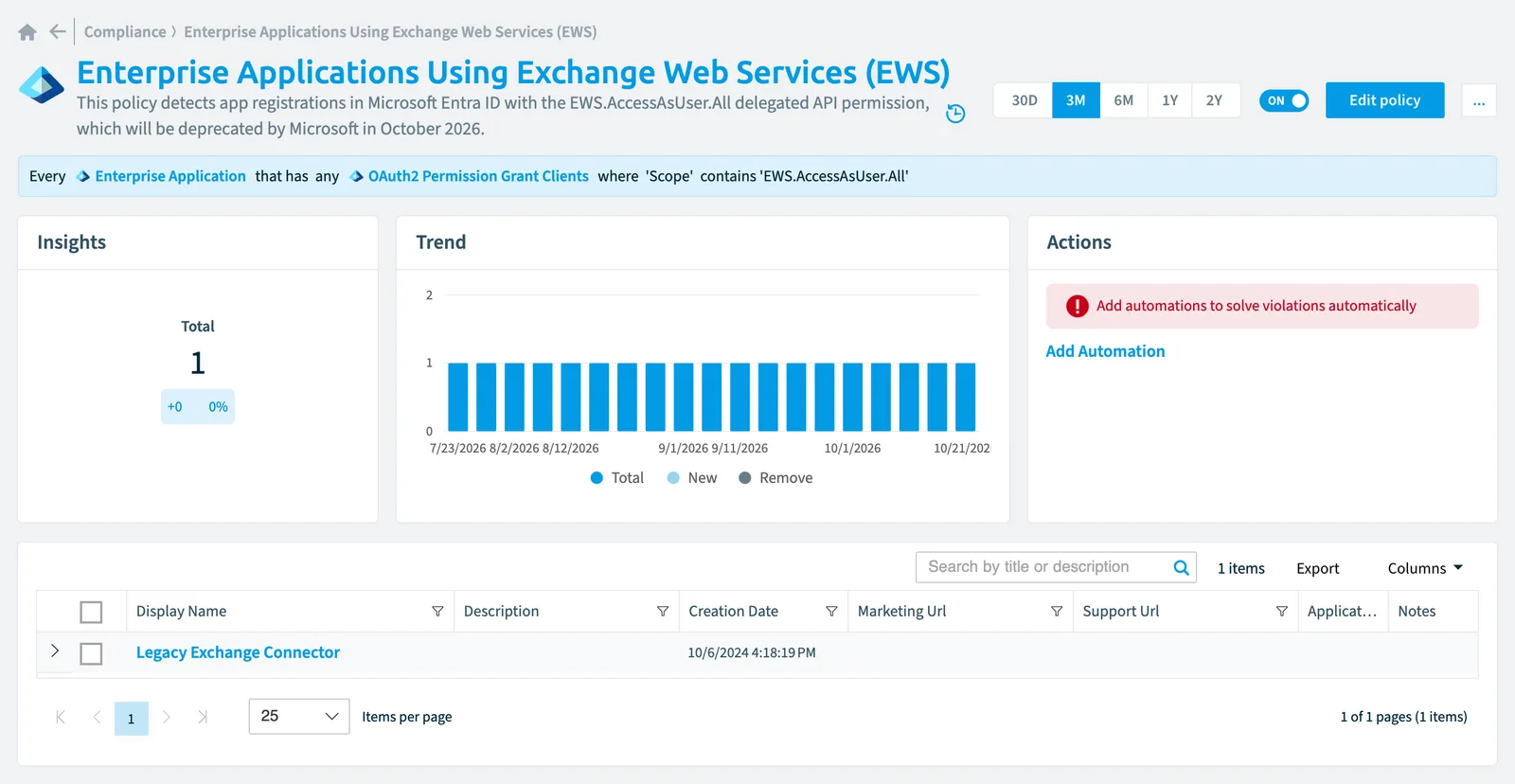Click the Notes column header
The width and height of the screenshot is (1515, 784).
(x=1417, y=612)
